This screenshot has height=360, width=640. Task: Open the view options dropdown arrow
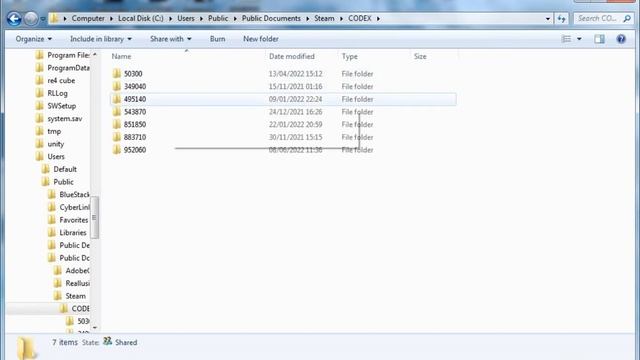point(579,39)
